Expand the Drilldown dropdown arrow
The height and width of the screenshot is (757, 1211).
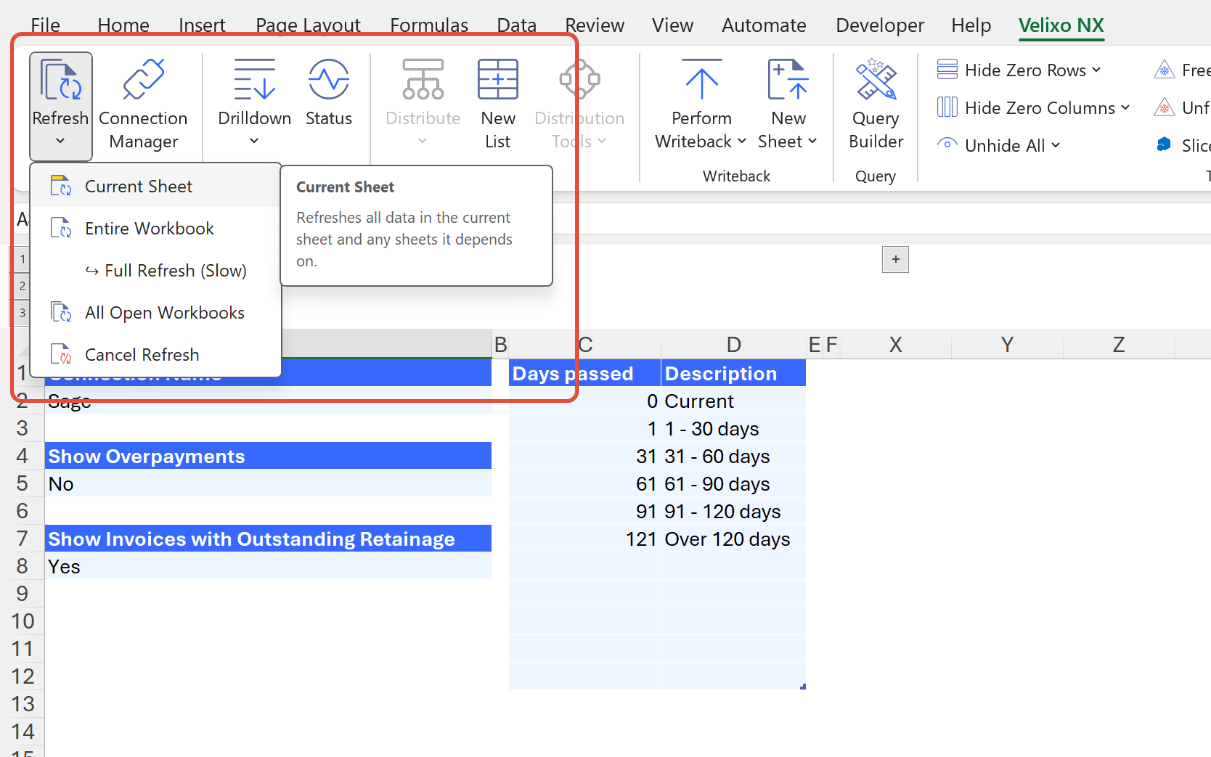pyautogui.click(x=254, y=142)
